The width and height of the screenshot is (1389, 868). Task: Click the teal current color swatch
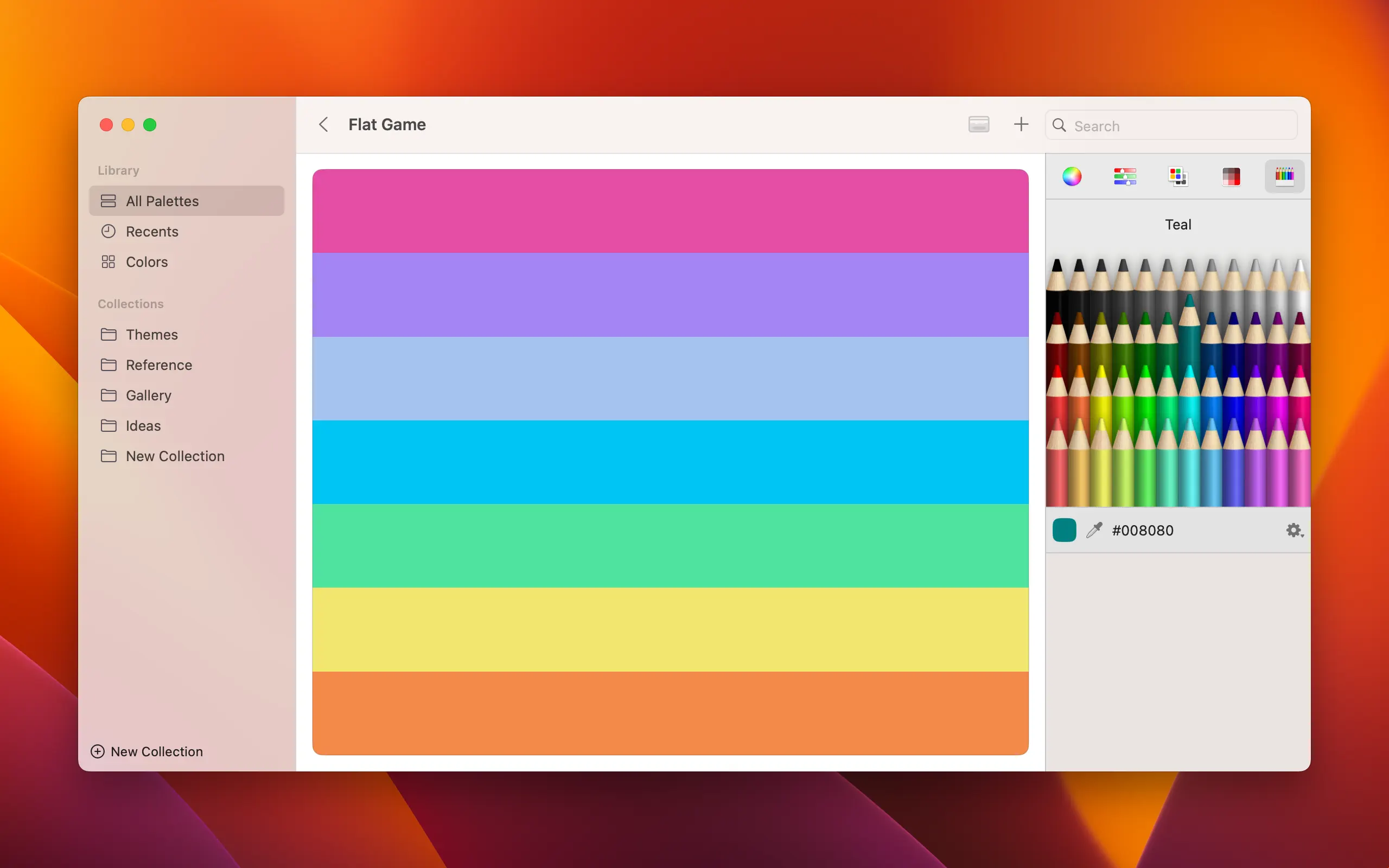pos(1064,530)
